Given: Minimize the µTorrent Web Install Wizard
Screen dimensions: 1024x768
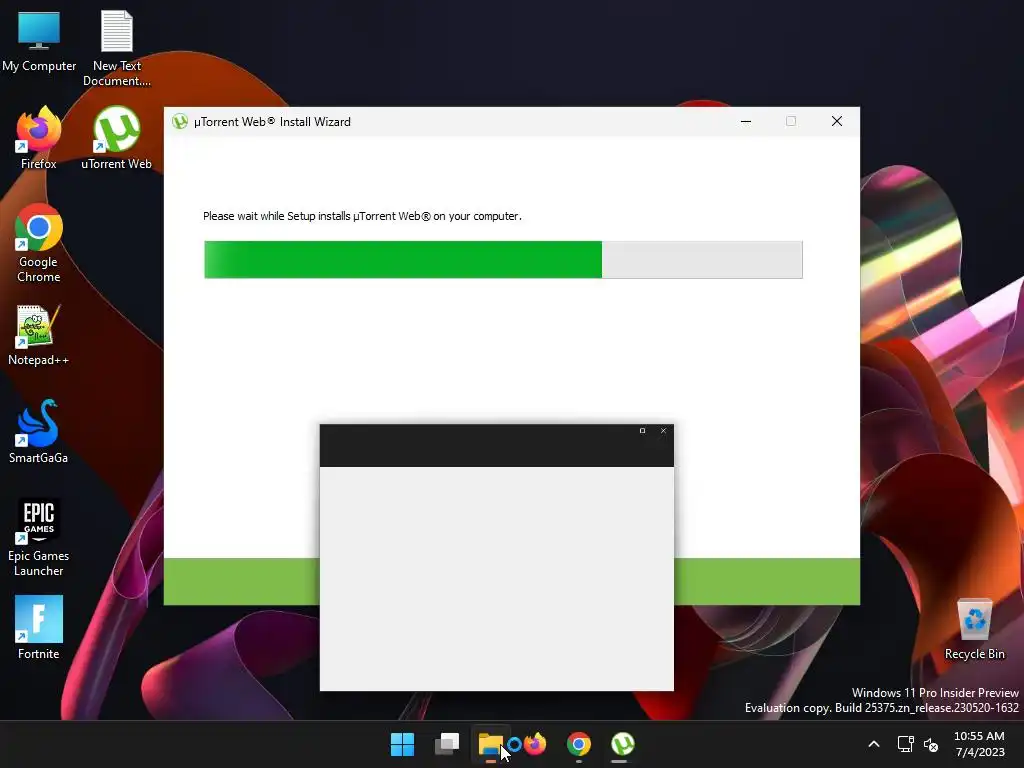Looking at the screenshot, I should [746, 121].
